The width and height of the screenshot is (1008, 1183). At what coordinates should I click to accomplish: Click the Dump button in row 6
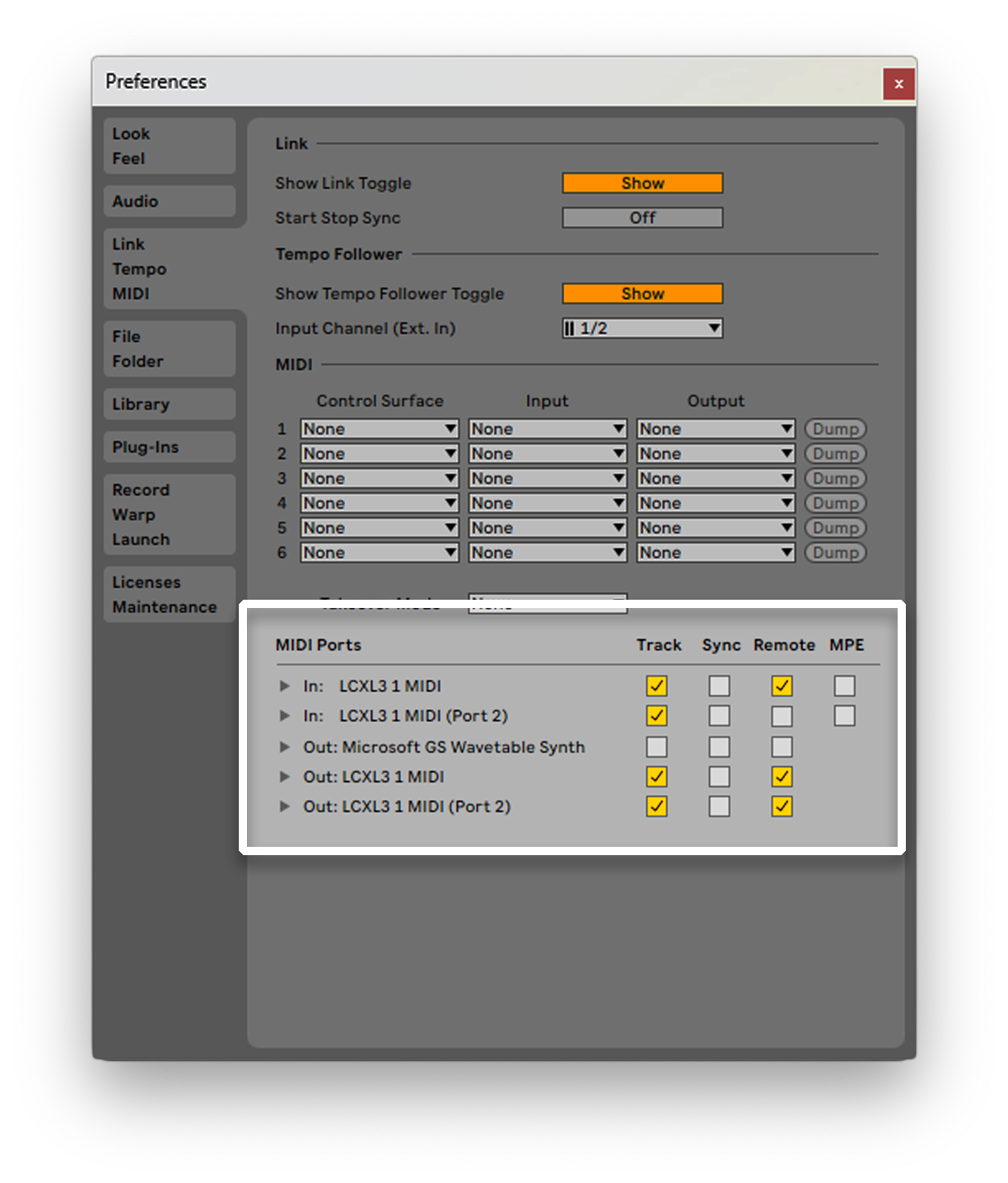point(835,552)
